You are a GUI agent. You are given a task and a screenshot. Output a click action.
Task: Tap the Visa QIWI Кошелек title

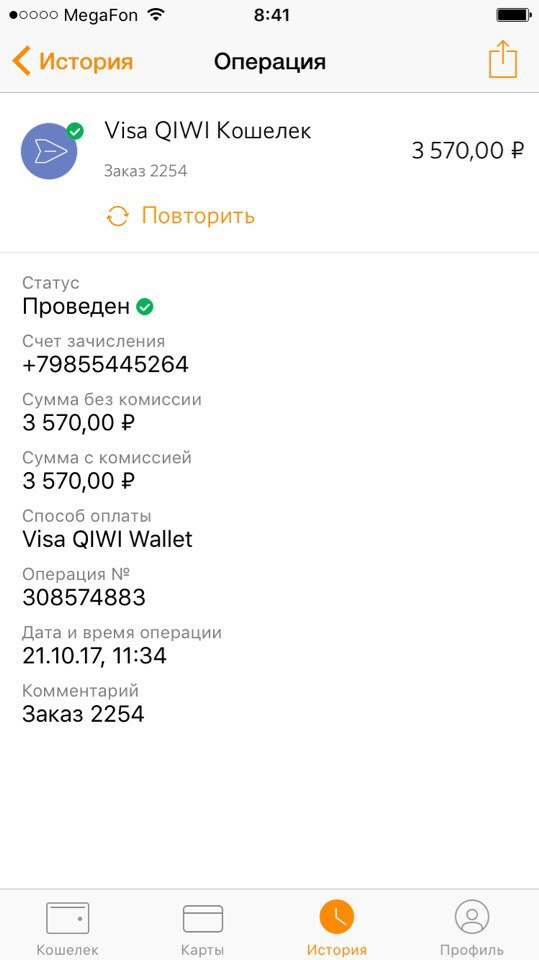[208, 130]
